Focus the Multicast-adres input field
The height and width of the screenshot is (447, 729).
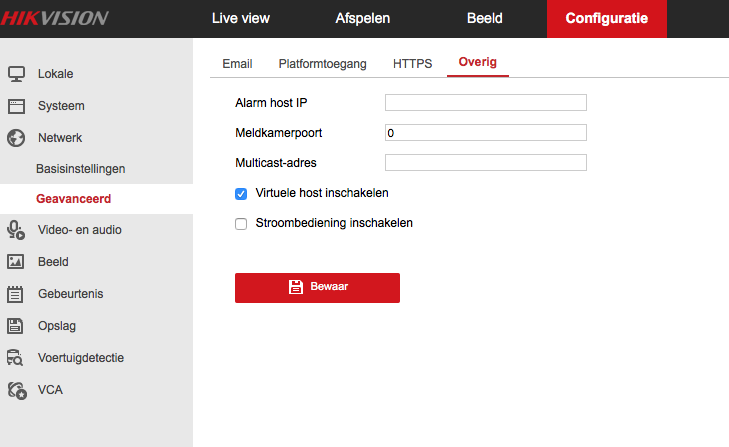coord(485,162)
